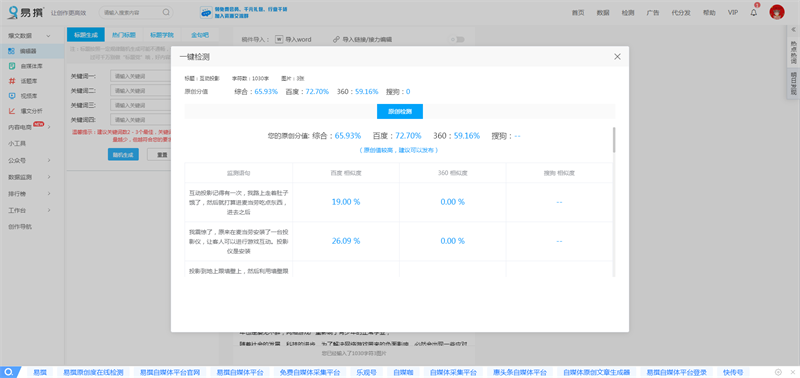Open 小工具 in sidebar
800x378 pixels.
pyautogui.click(x=17, y=144)
